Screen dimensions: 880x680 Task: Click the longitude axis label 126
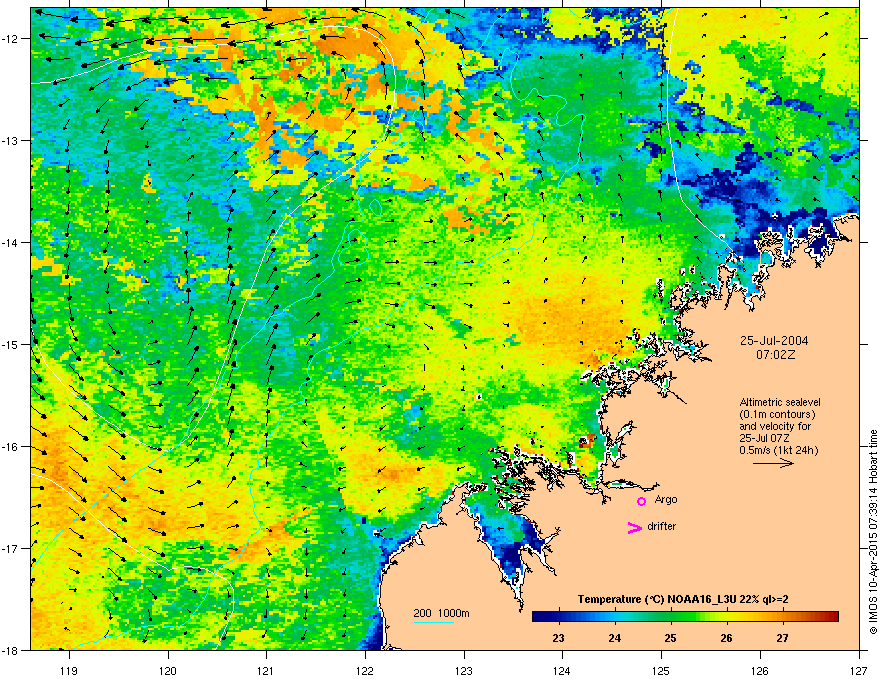760,670
